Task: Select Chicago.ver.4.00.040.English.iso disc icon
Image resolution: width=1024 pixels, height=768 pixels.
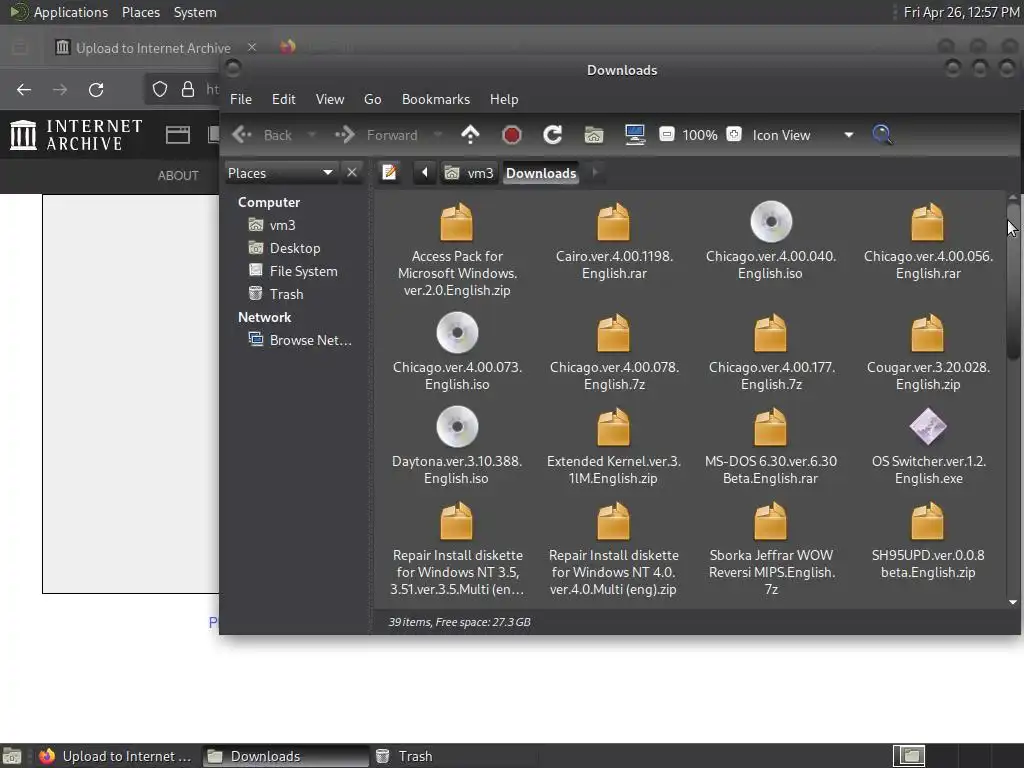Action: point(771,221)
